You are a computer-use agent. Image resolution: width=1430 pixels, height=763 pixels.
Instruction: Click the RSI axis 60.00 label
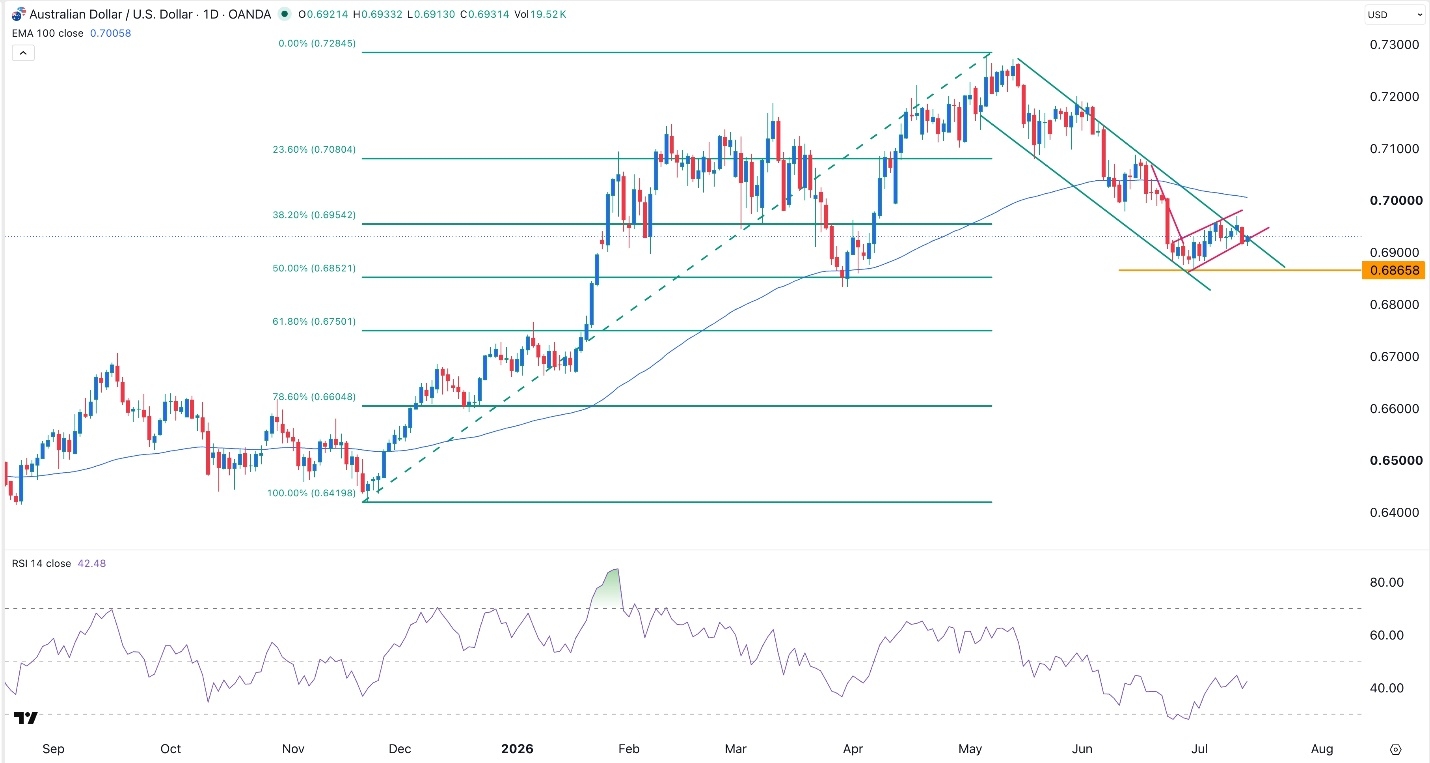1387,635
